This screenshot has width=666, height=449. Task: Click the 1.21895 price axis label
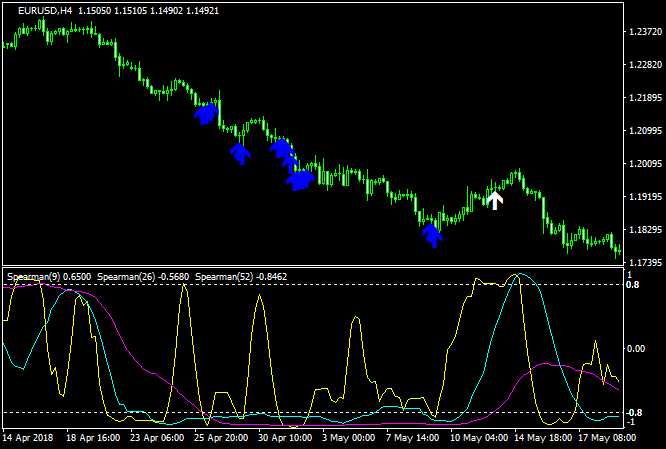tap(644, 98)
